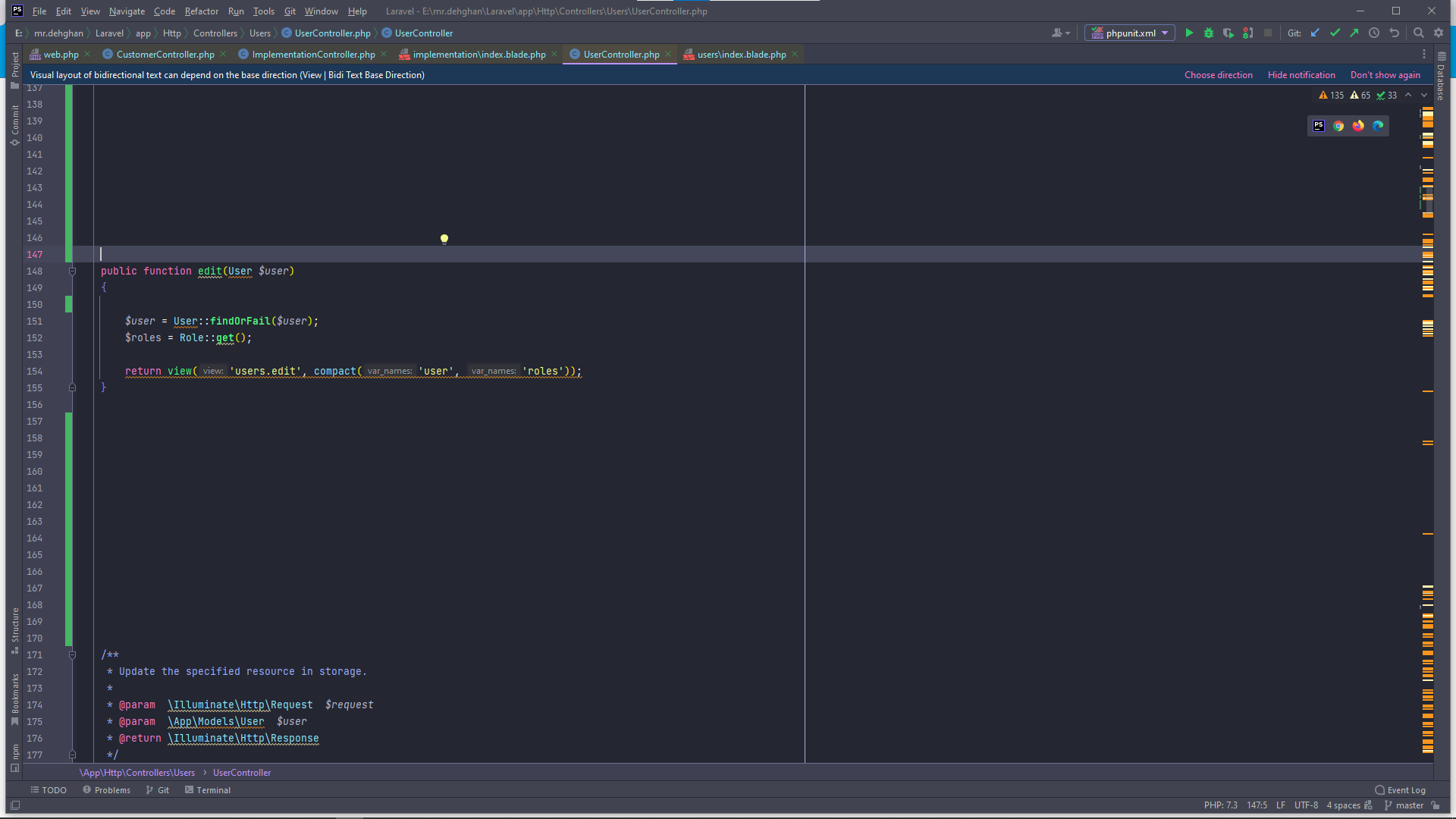Open the Database tool window
1456x819 pixels.
pyautogui.click(x=1441, y=76)
